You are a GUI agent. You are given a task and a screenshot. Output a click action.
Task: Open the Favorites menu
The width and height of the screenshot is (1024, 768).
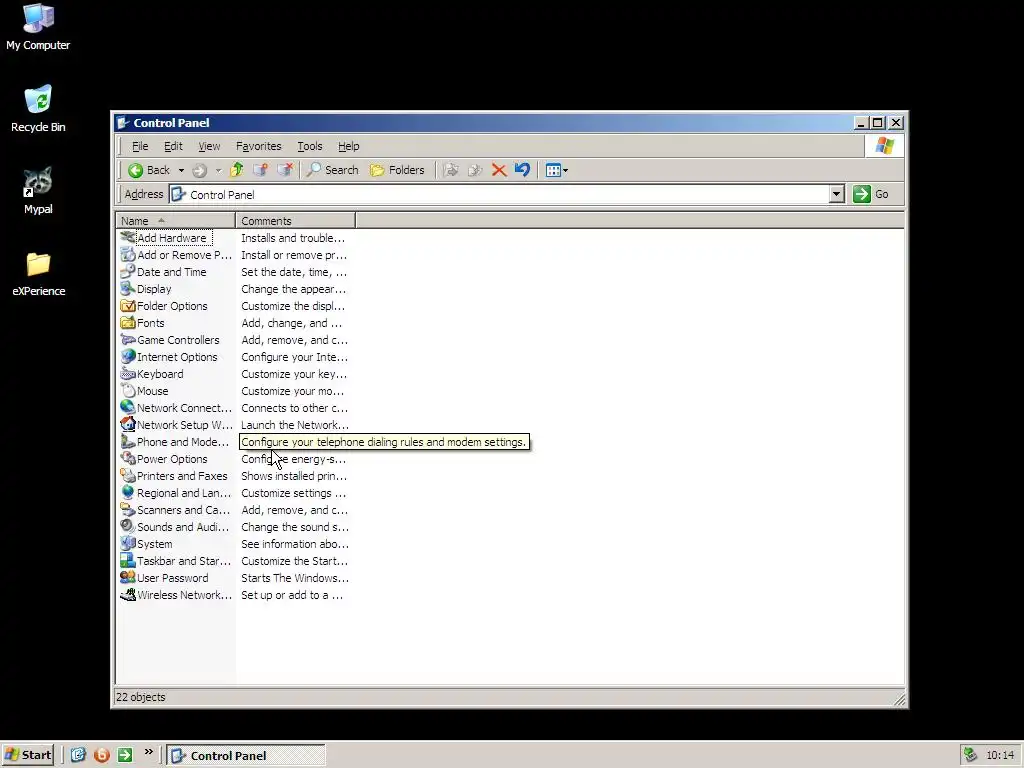pyautogui.click(x=259, y=146)
